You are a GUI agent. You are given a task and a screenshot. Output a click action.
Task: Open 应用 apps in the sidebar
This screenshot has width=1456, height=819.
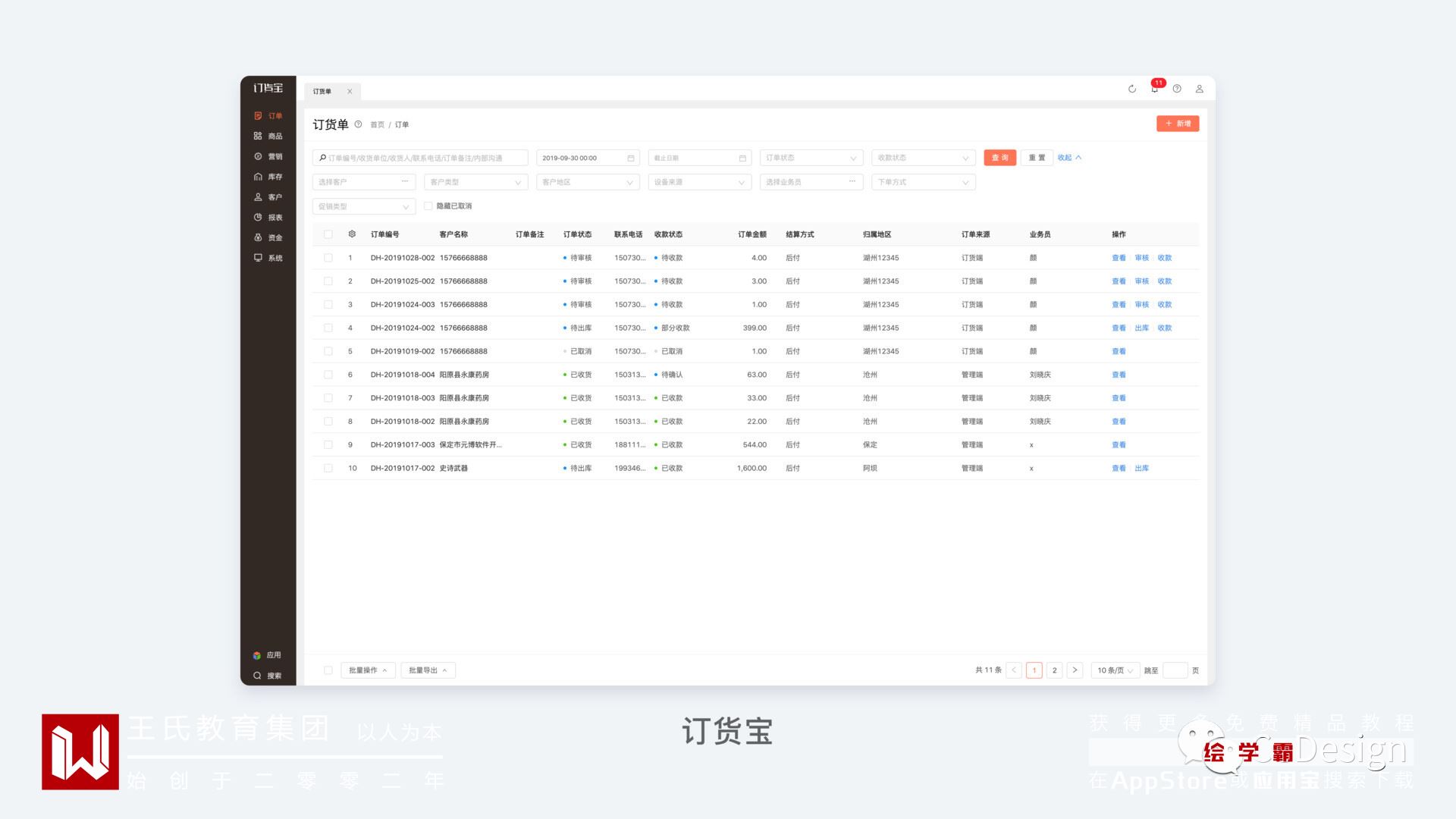click(267, 655)
